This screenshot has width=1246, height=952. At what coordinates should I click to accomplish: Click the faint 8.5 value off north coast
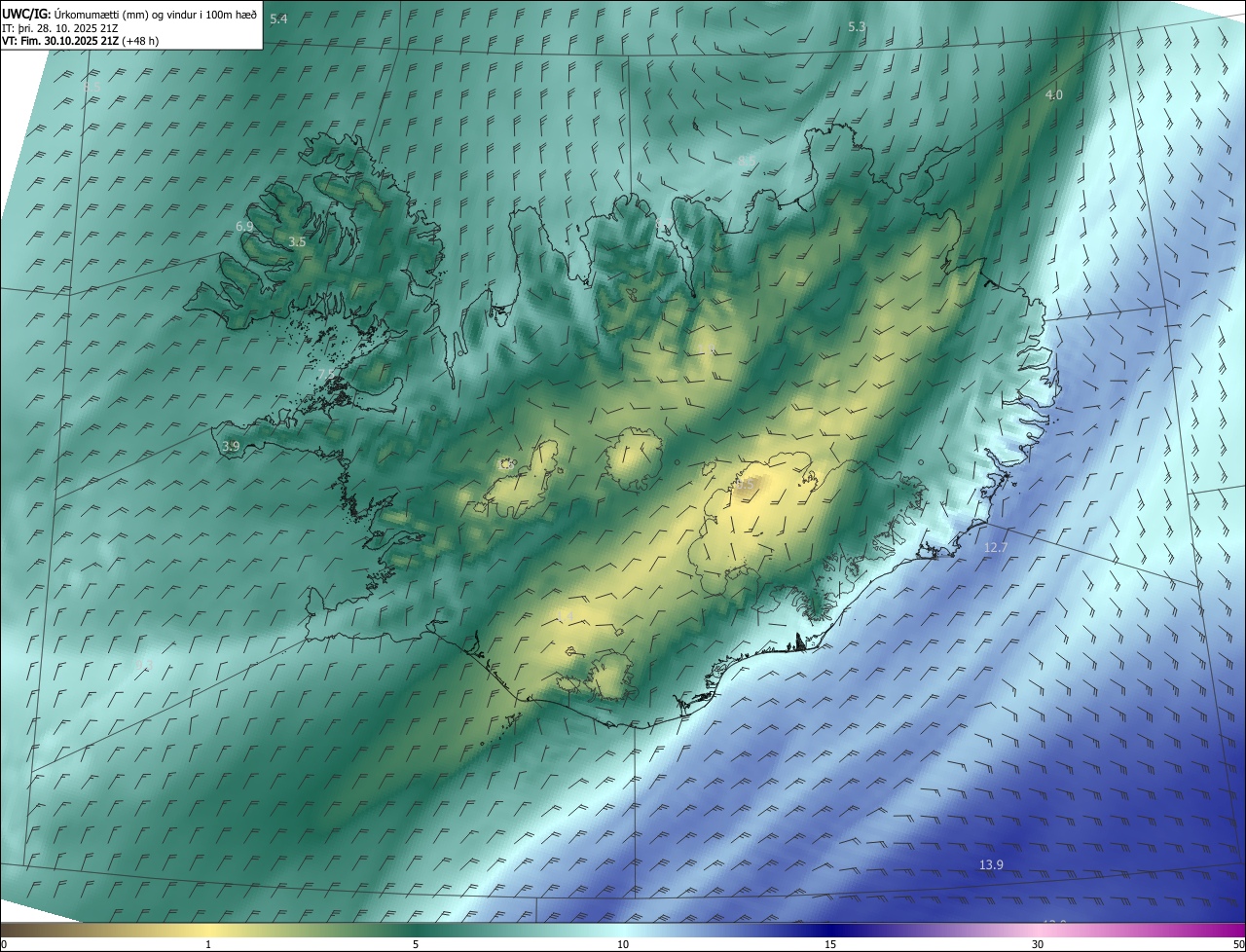(x=747, y=161)
